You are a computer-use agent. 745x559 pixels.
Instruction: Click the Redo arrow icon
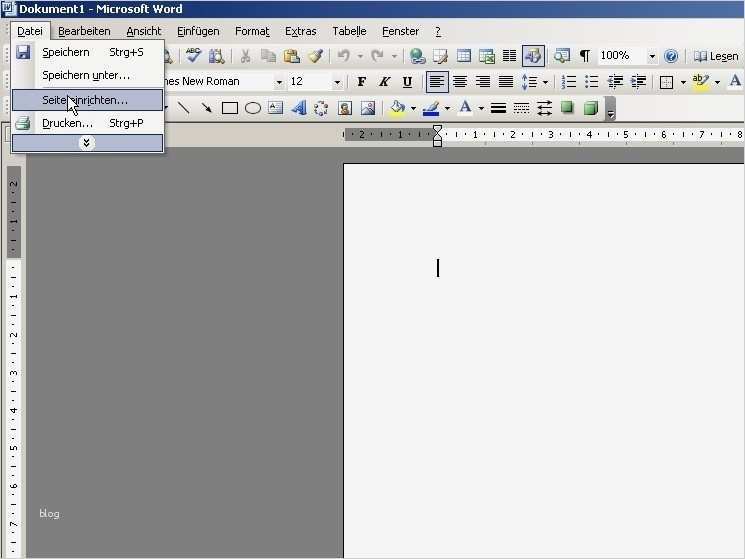point(378,56)
